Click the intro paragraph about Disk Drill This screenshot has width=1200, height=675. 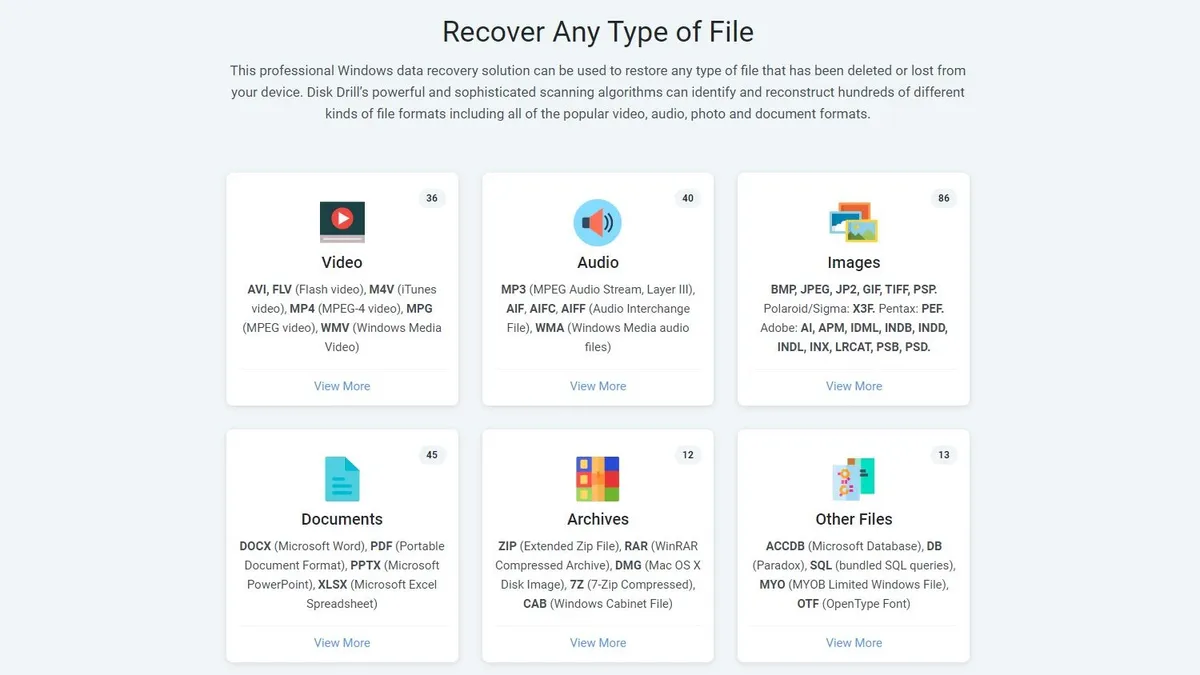click(x=598, y=92)
